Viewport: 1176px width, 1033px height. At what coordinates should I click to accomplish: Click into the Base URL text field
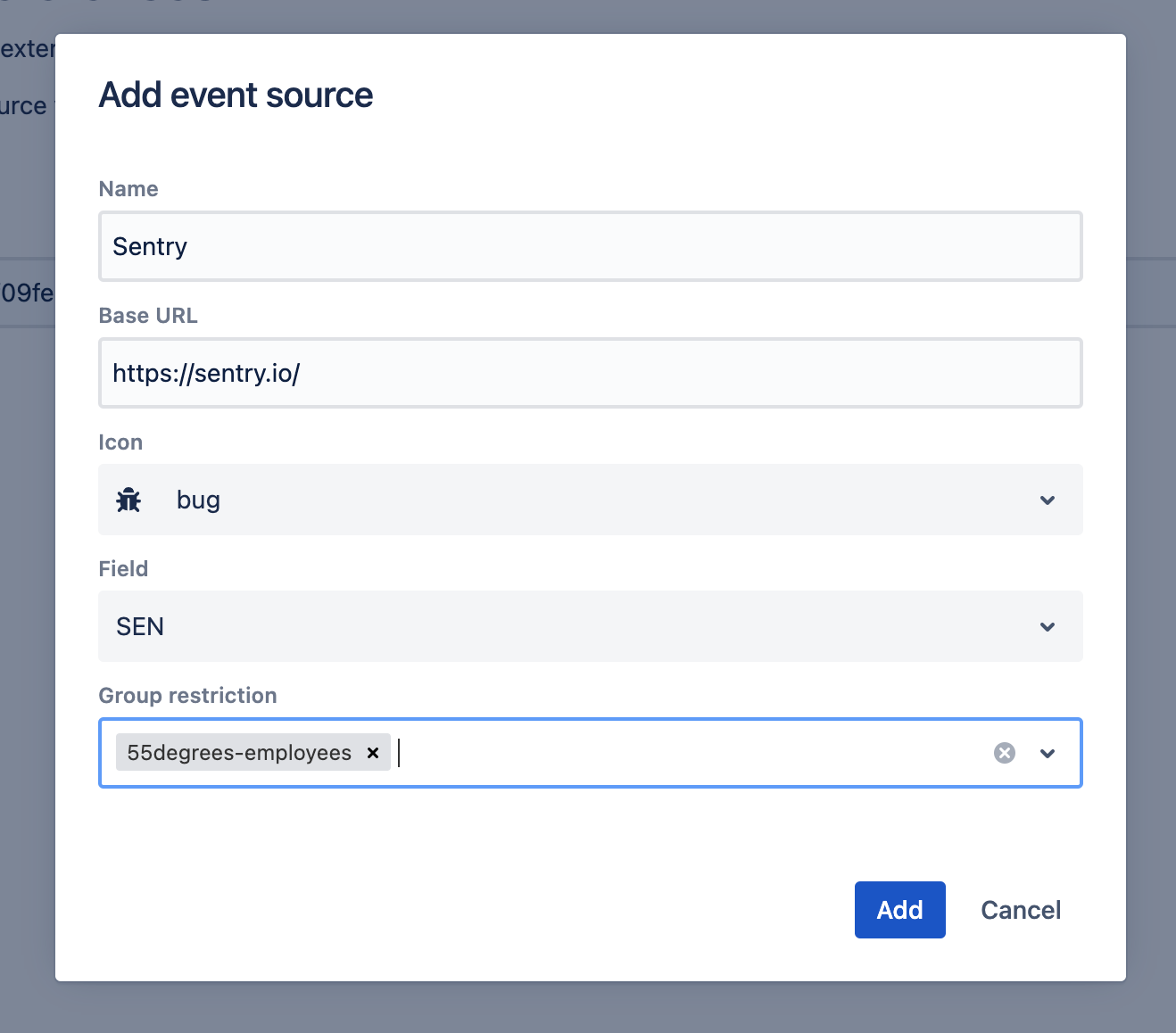click(x=589, y=373)
